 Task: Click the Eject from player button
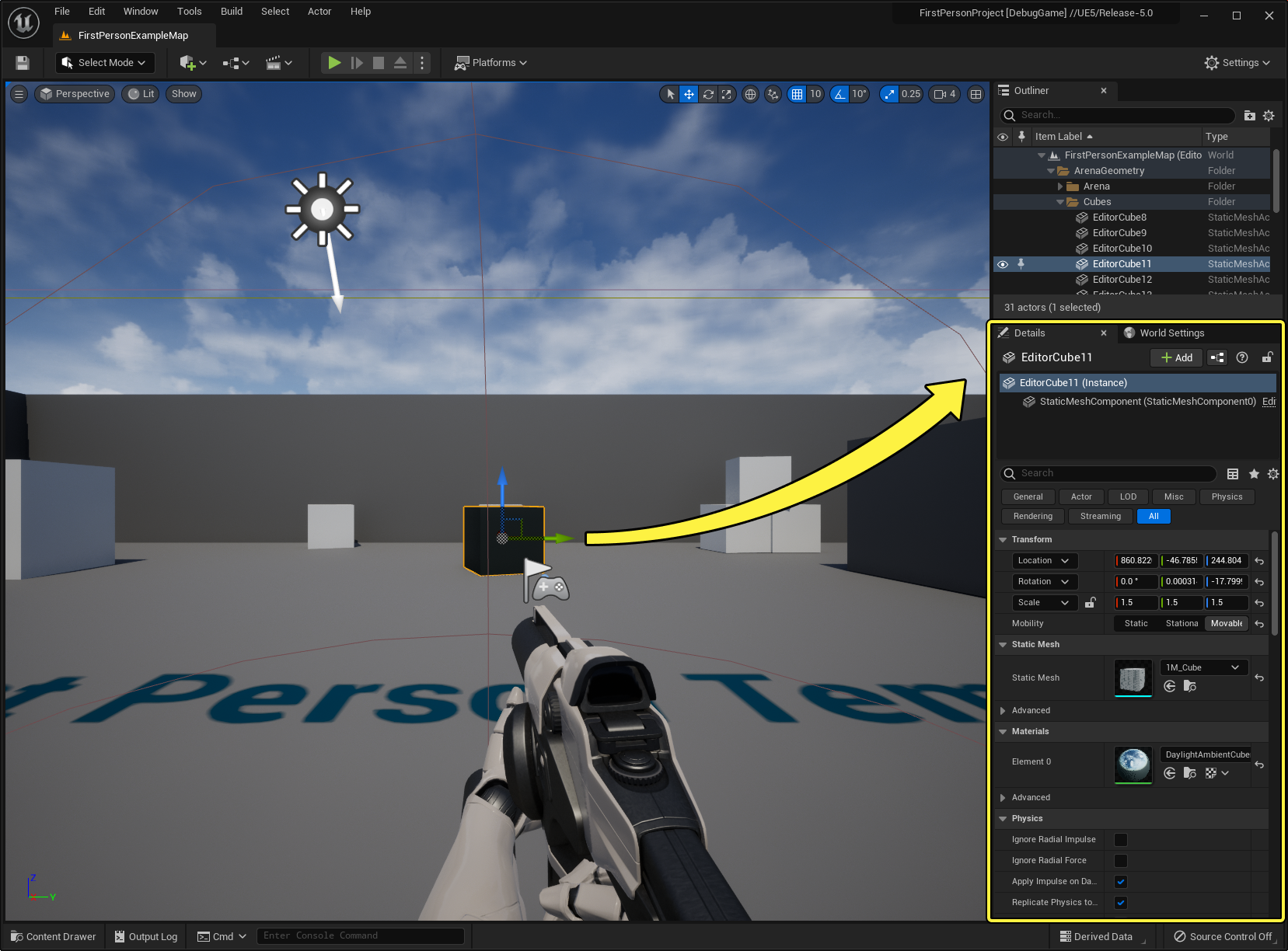[x=400, y=63]
